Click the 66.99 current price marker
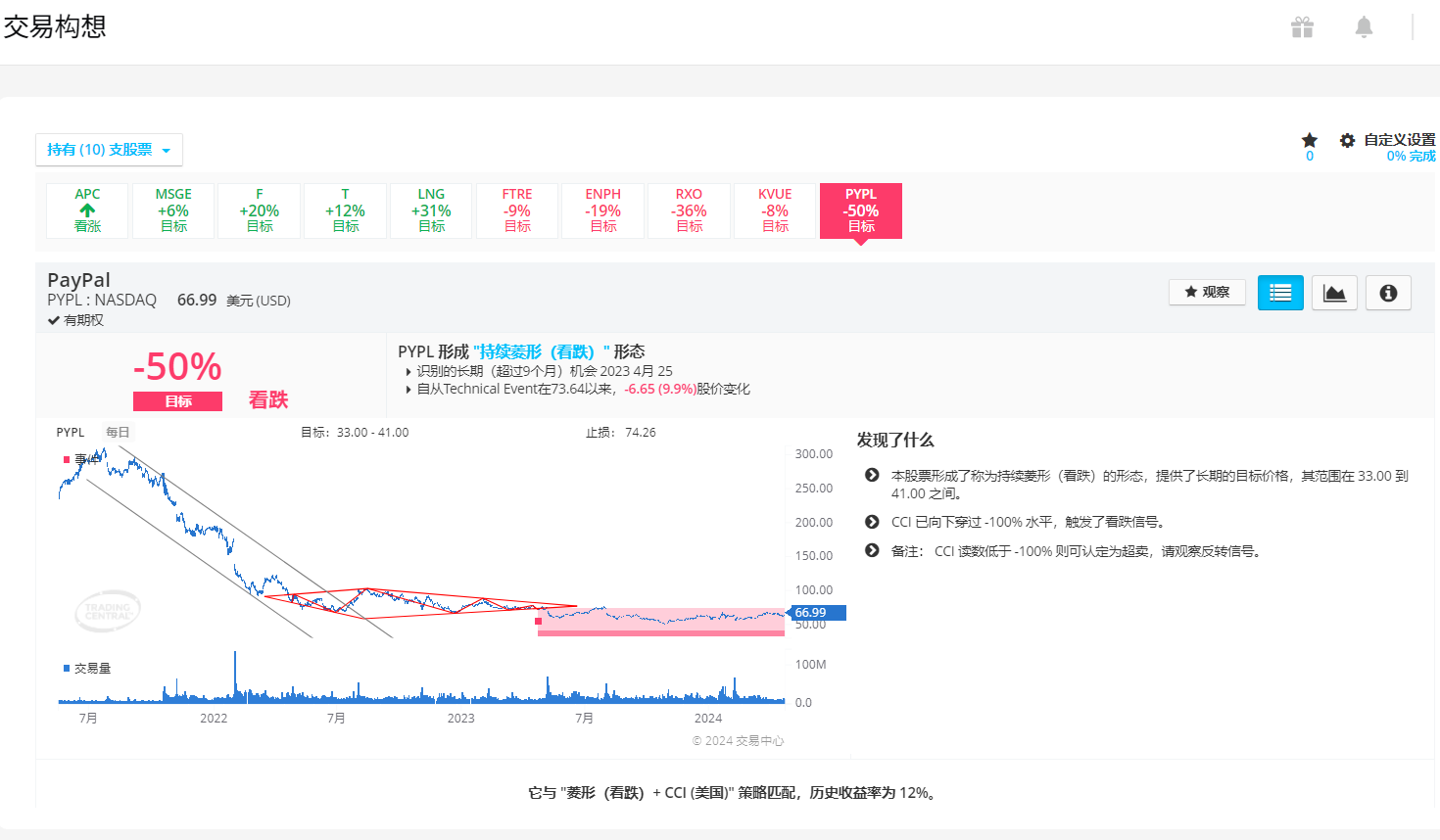Viewport: 1440px width, 840px height. [x=816, y=613]
